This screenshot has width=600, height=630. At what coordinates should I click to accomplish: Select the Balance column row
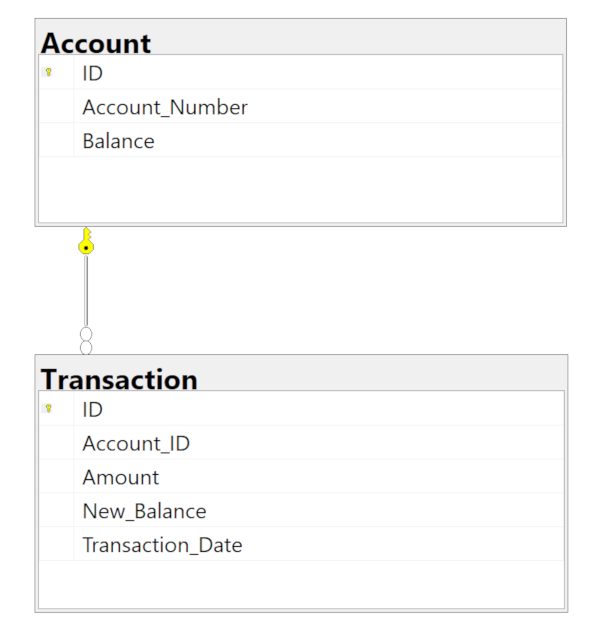click(301, 140)
